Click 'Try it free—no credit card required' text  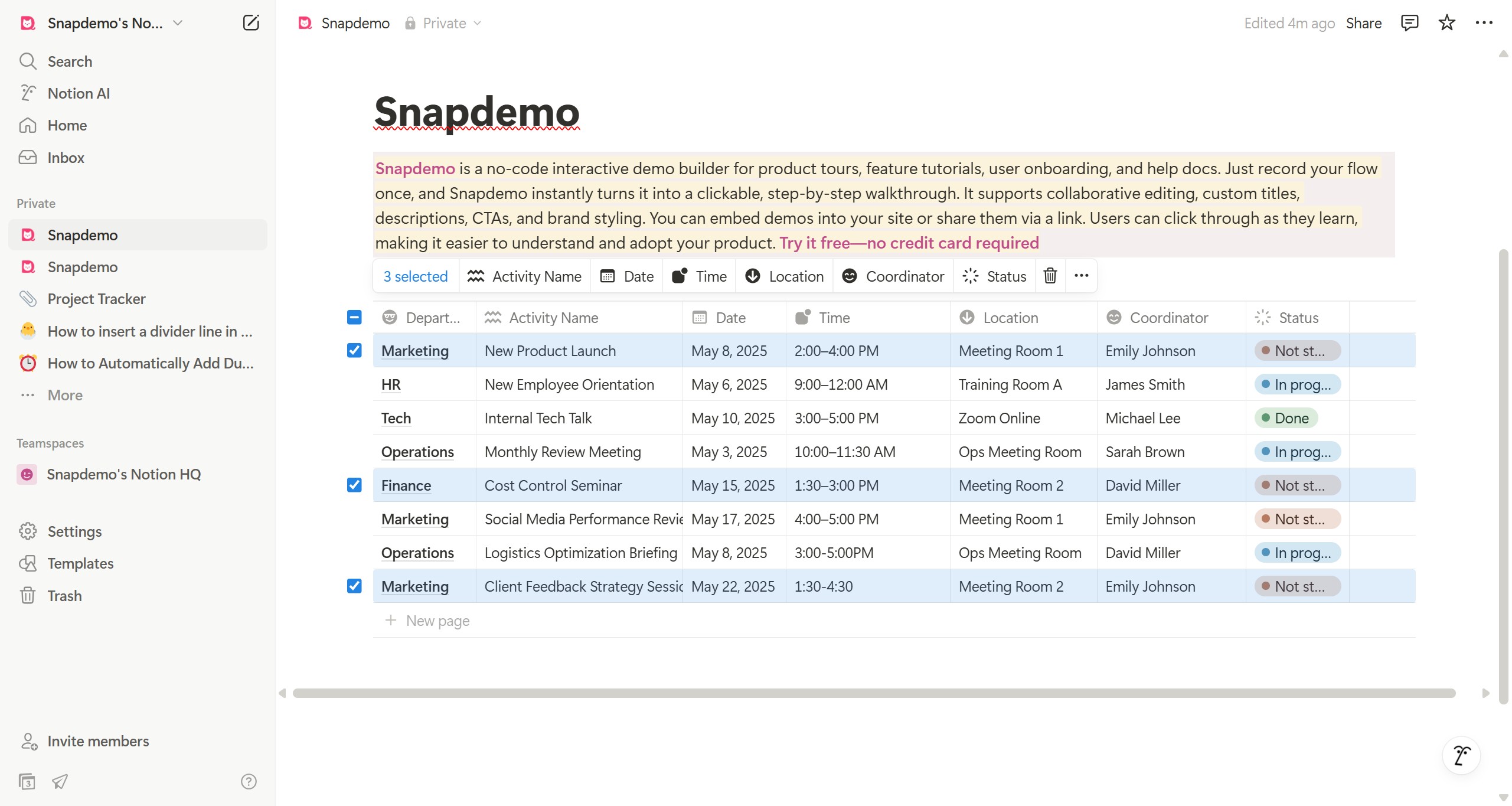(909, 243)
